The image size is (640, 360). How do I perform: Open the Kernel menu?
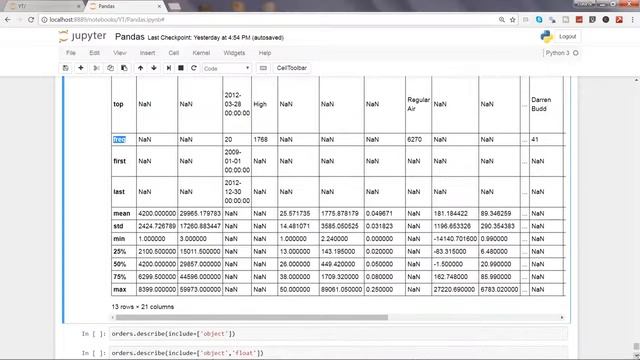[201, 53]
